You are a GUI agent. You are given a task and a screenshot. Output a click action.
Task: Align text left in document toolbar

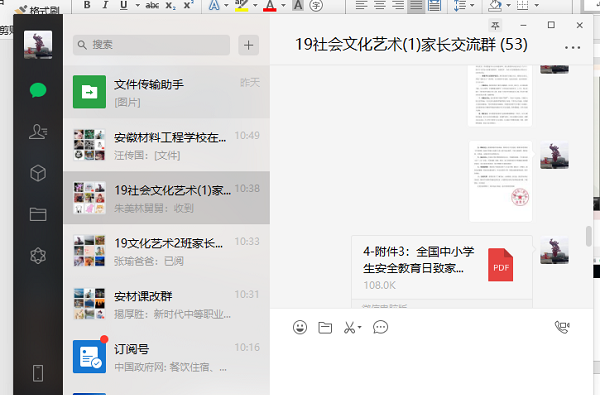click(361, 5)
